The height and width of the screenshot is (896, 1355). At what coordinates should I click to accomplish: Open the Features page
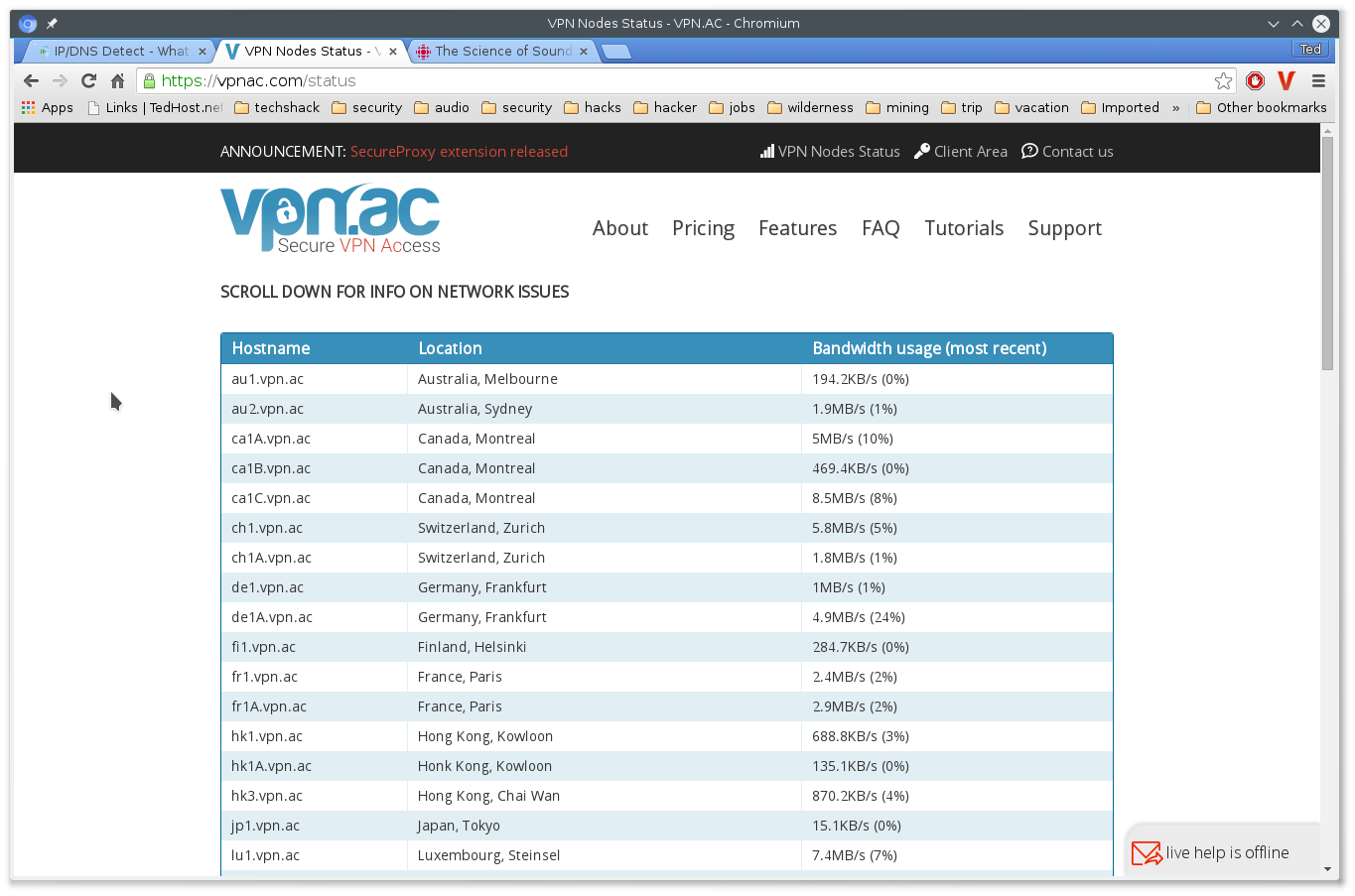tap(798, 228)
